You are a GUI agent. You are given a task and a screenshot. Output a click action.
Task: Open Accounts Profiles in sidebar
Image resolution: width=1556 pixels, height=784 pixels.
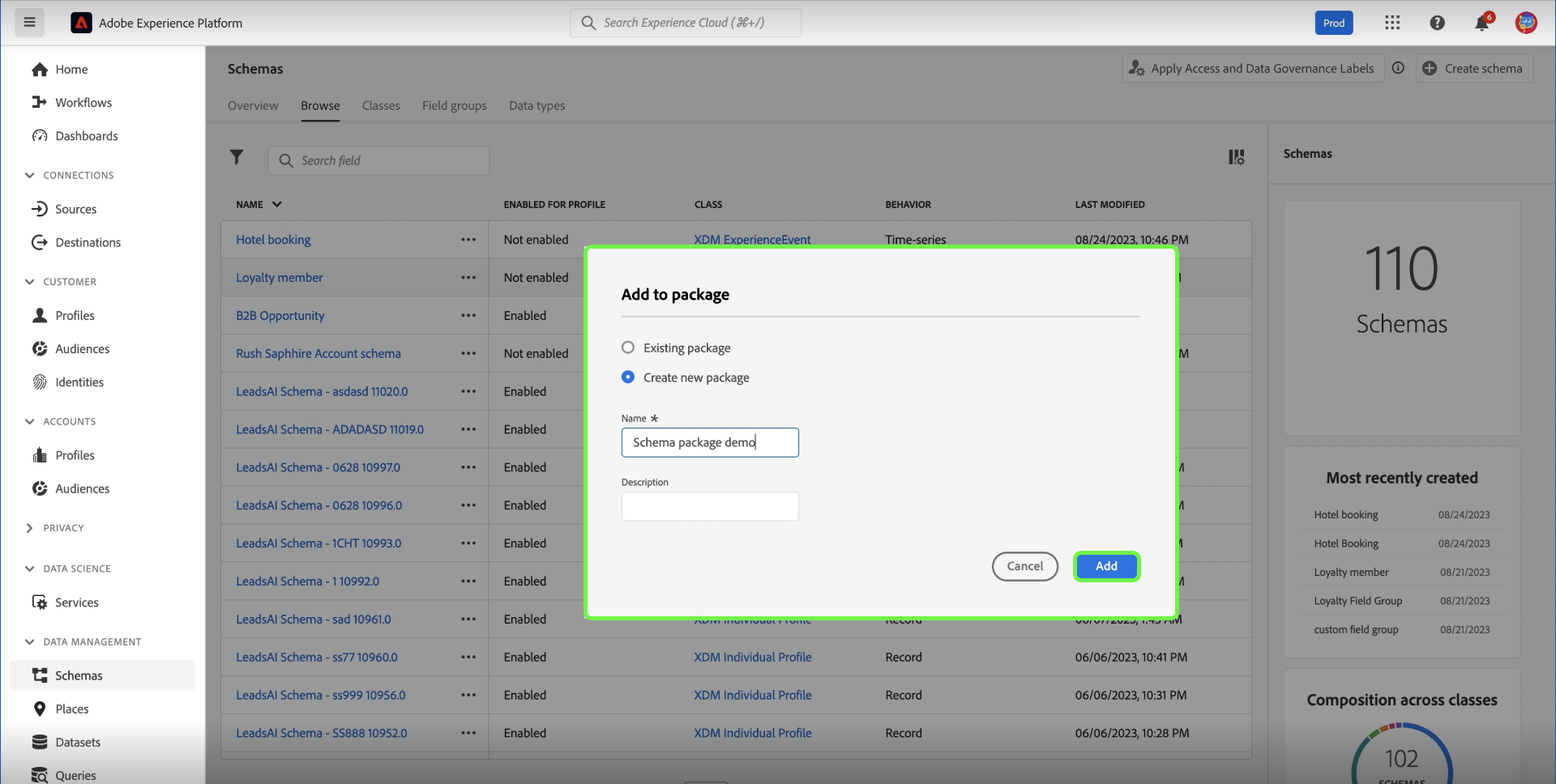coord(75,455)
